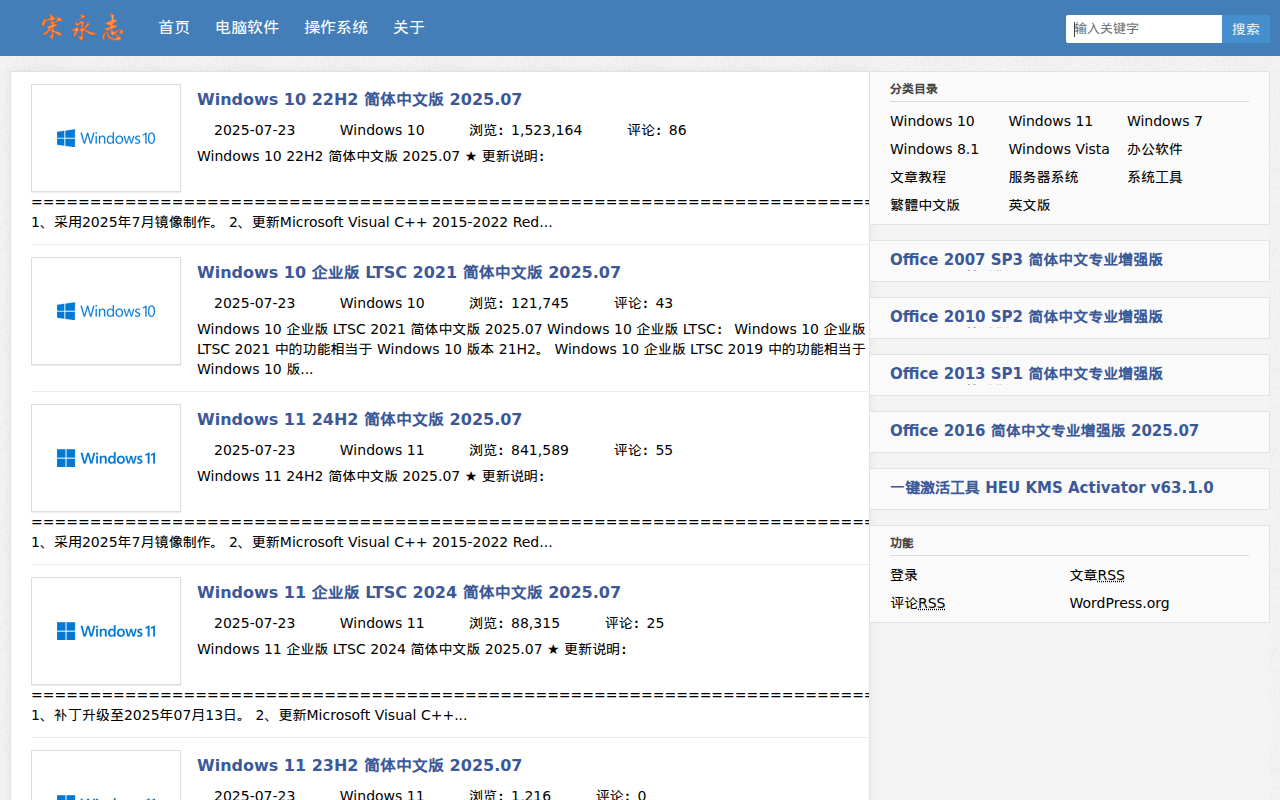Viewport: 1280px width, 800px height.
Task: Click 评论: 55 comment count
Action: (644, 450)
